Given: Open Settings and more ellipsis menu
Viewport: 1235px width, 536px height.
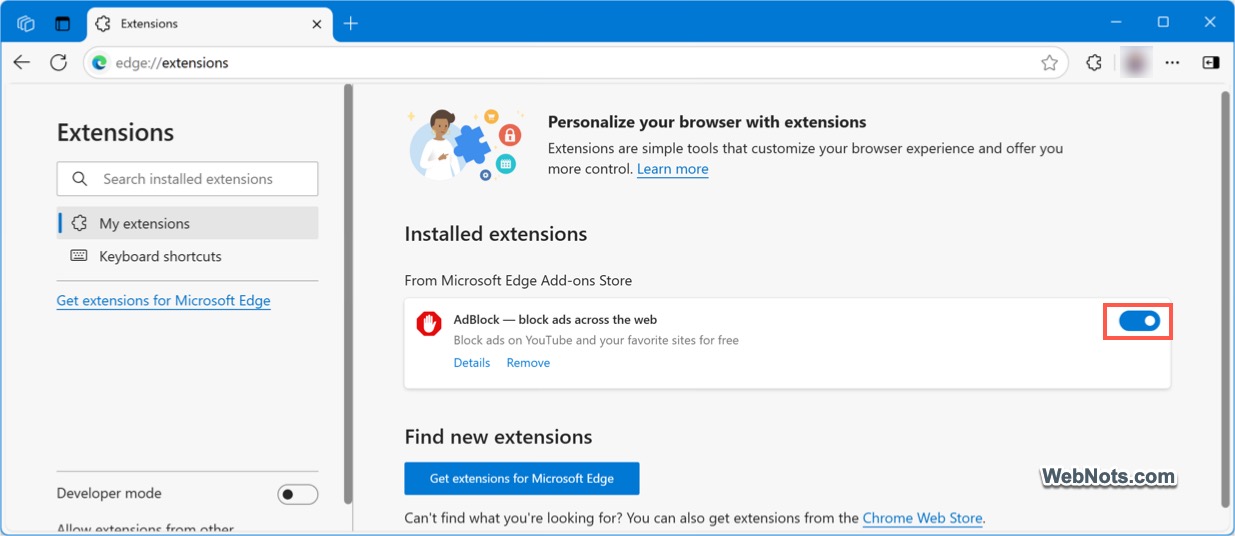Looking at the screenshot, I should [x=1173, y=62].
